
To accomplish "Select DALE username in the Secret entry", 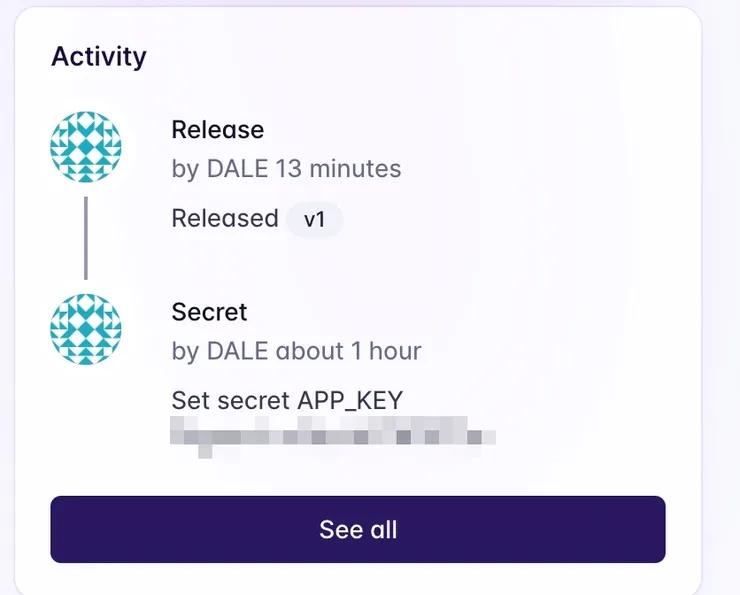I will click(x=237, y=351).
